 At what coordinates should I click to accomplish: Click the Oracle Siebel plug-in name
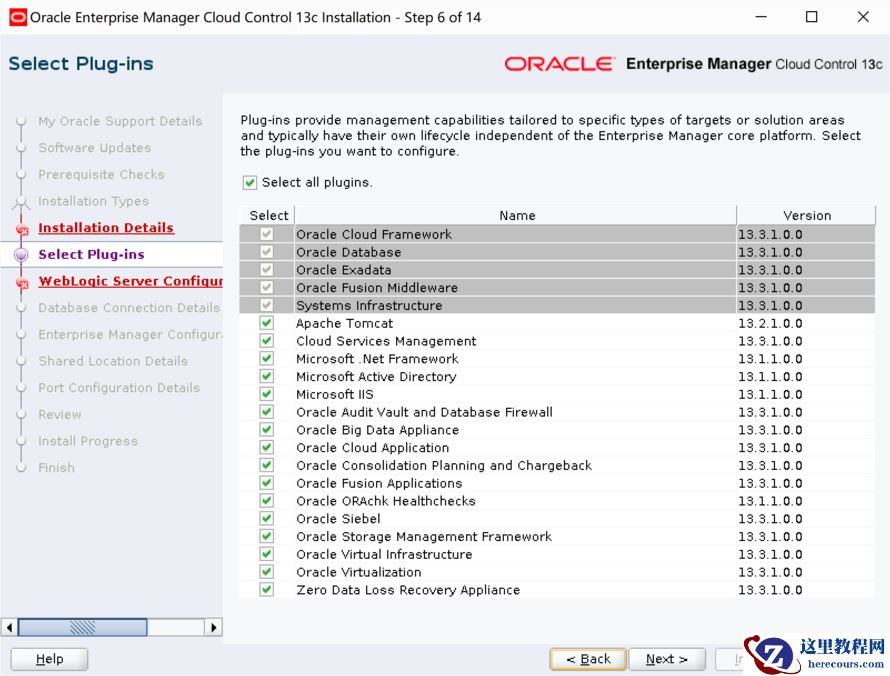[338, 518]
